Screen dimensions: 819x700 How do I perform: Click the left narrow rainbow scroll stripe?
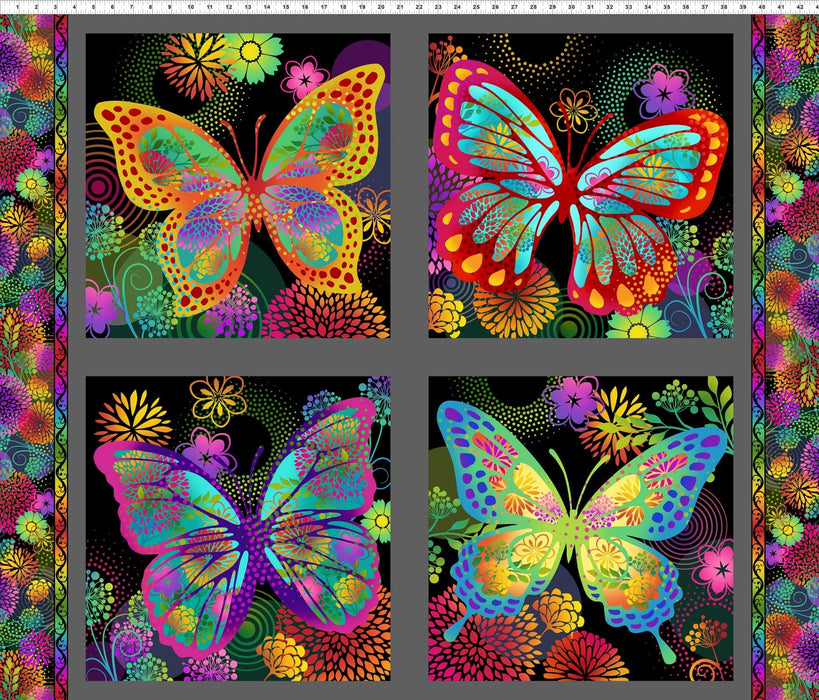(59, 350)
